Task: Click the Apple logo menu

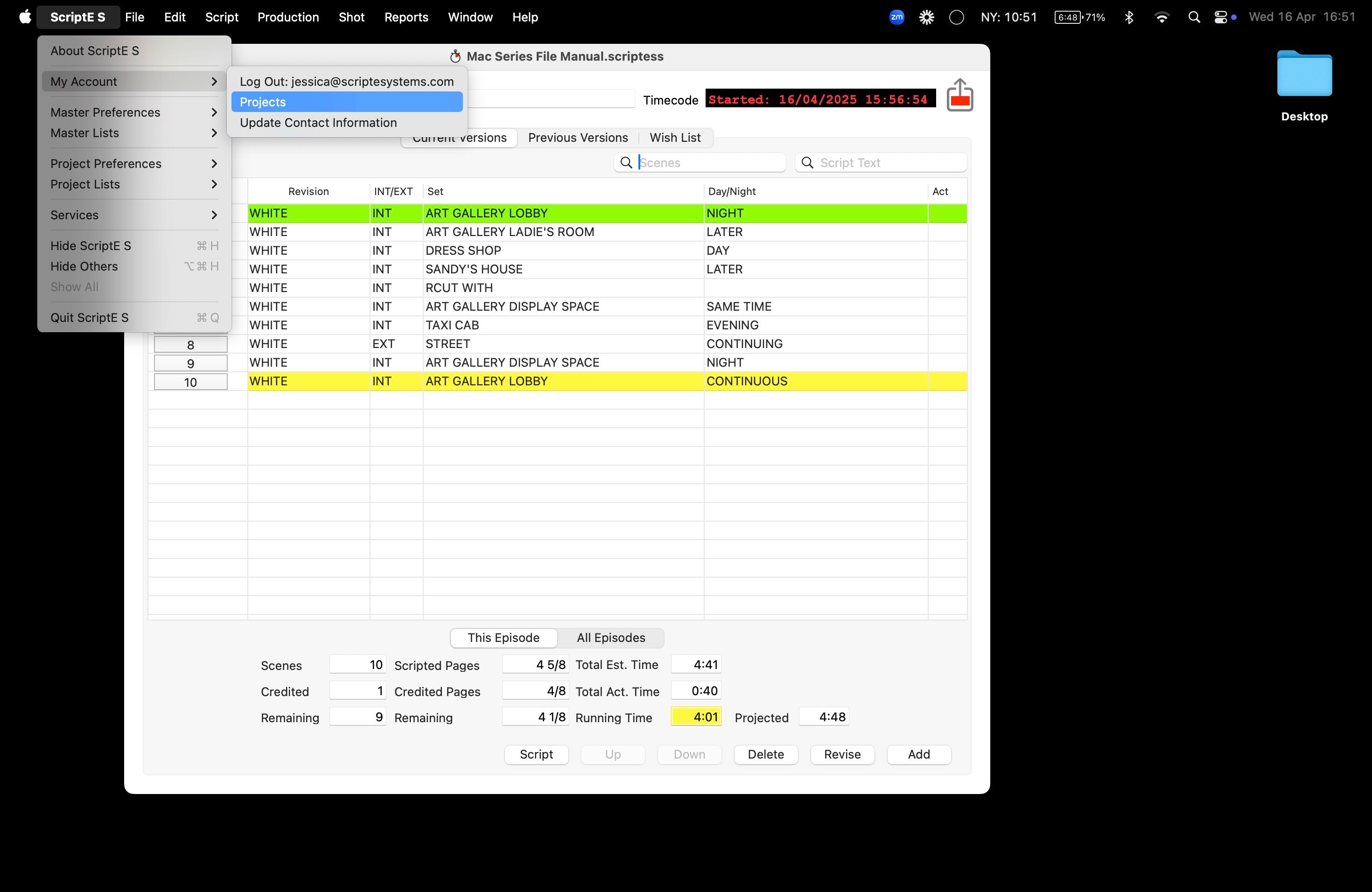Action: coord(25,17)
